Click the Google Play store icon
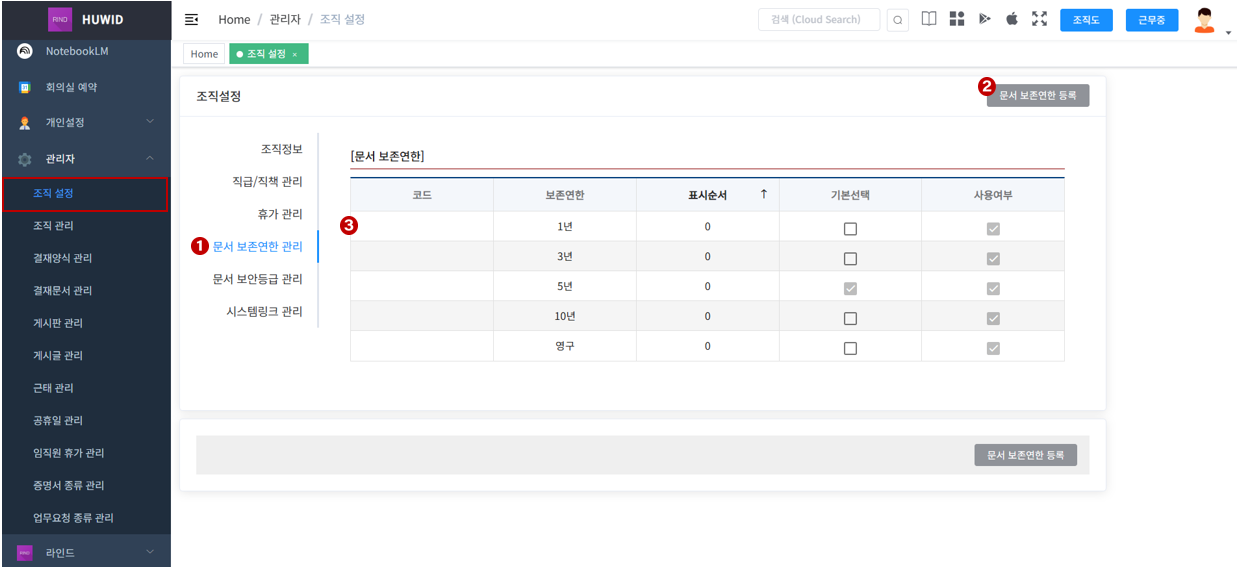This screenshot has width=1239, height=567. (984, 19)
